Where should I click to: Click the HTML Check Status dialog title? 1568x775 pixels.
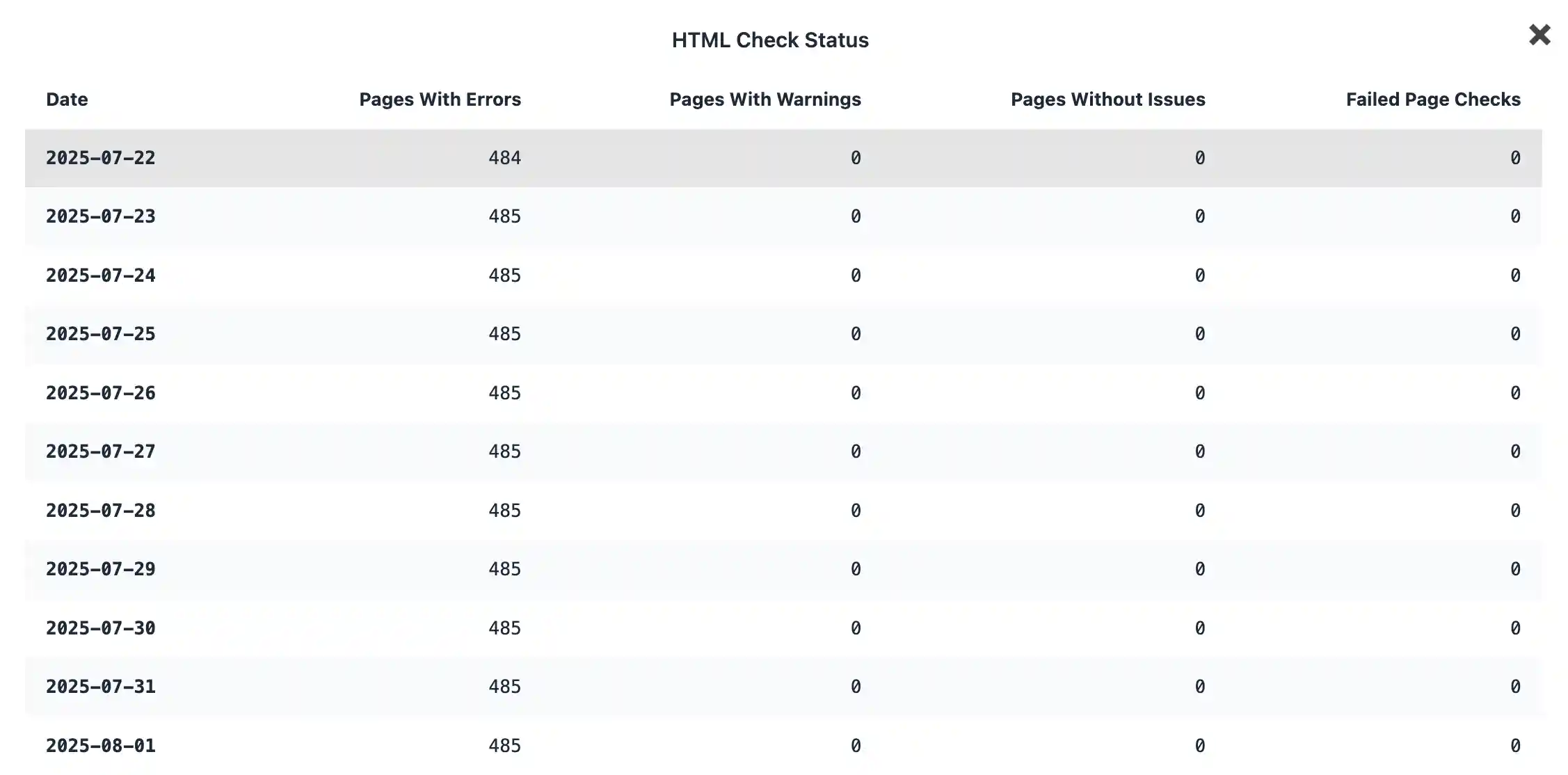click(769, 40)
